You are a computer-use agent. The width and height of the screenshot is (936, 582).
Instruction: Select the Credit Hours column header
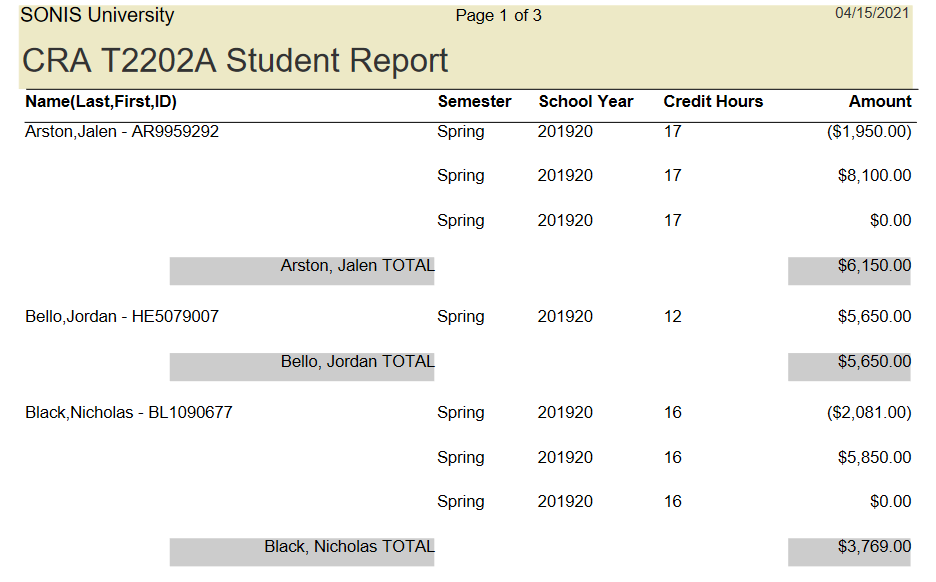pos(713,102)
